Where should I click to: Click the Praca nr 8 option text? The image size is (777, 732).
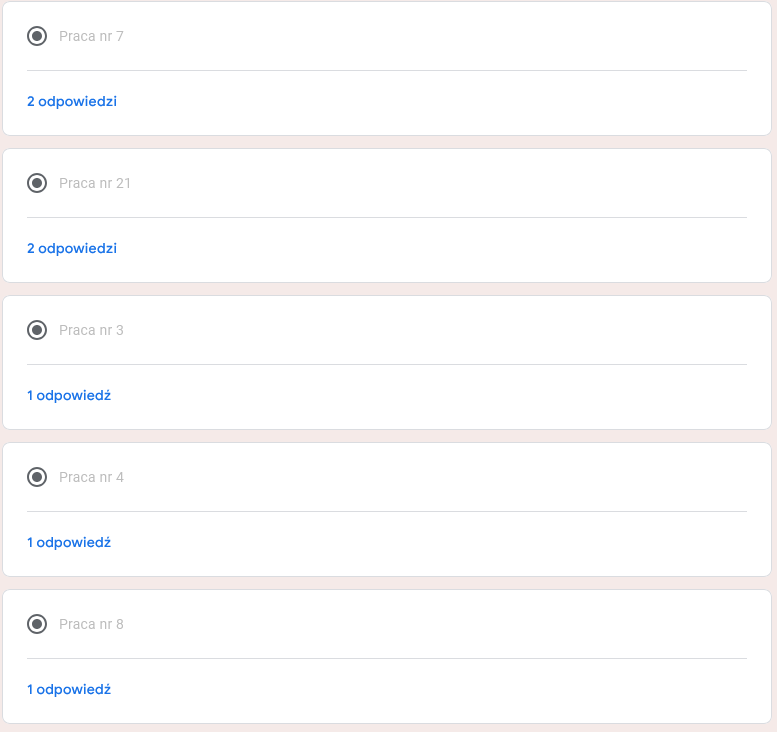pos(91,624)
